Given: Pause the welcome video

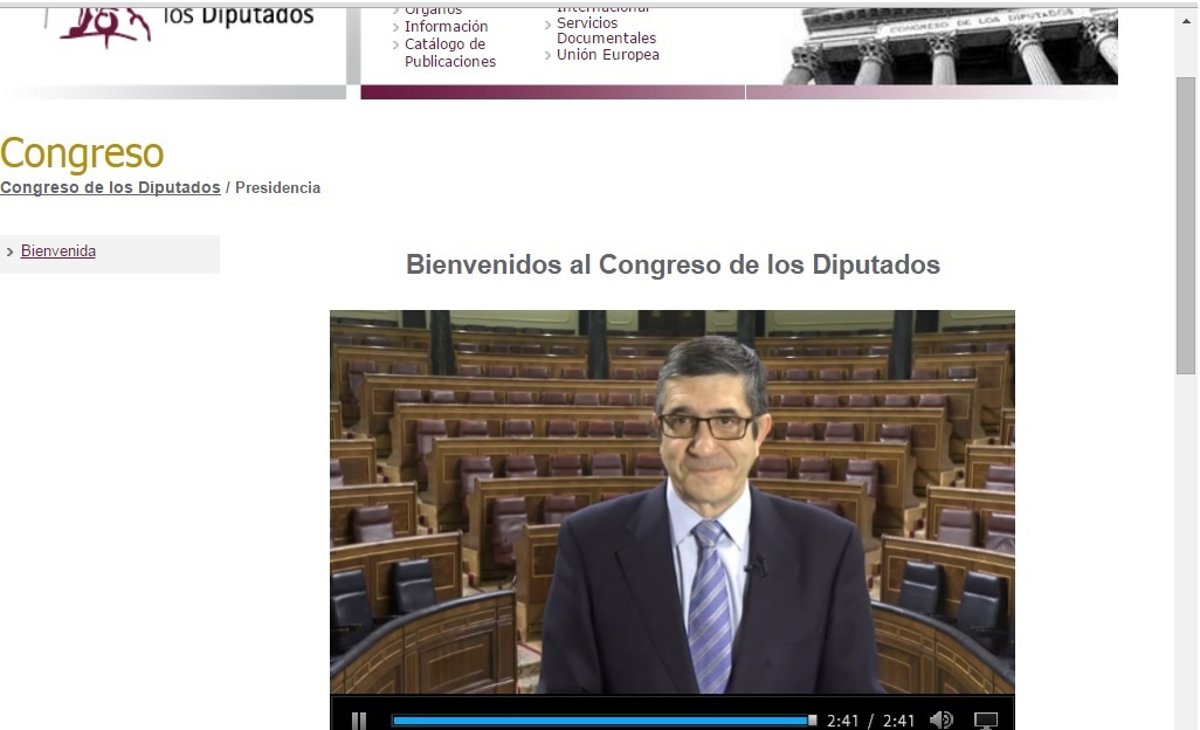Looking at the screenshot, I should (358, 720).
